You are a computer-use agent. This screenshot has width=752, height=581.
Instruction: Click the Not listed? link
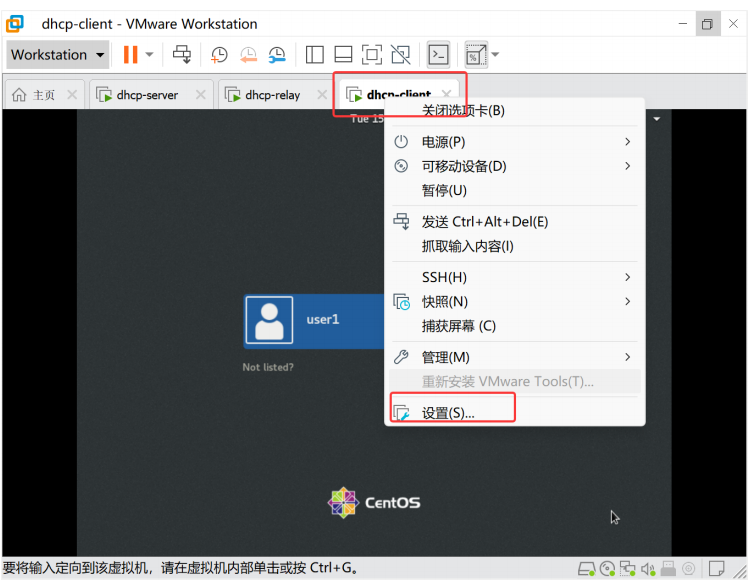coord(268,367)
